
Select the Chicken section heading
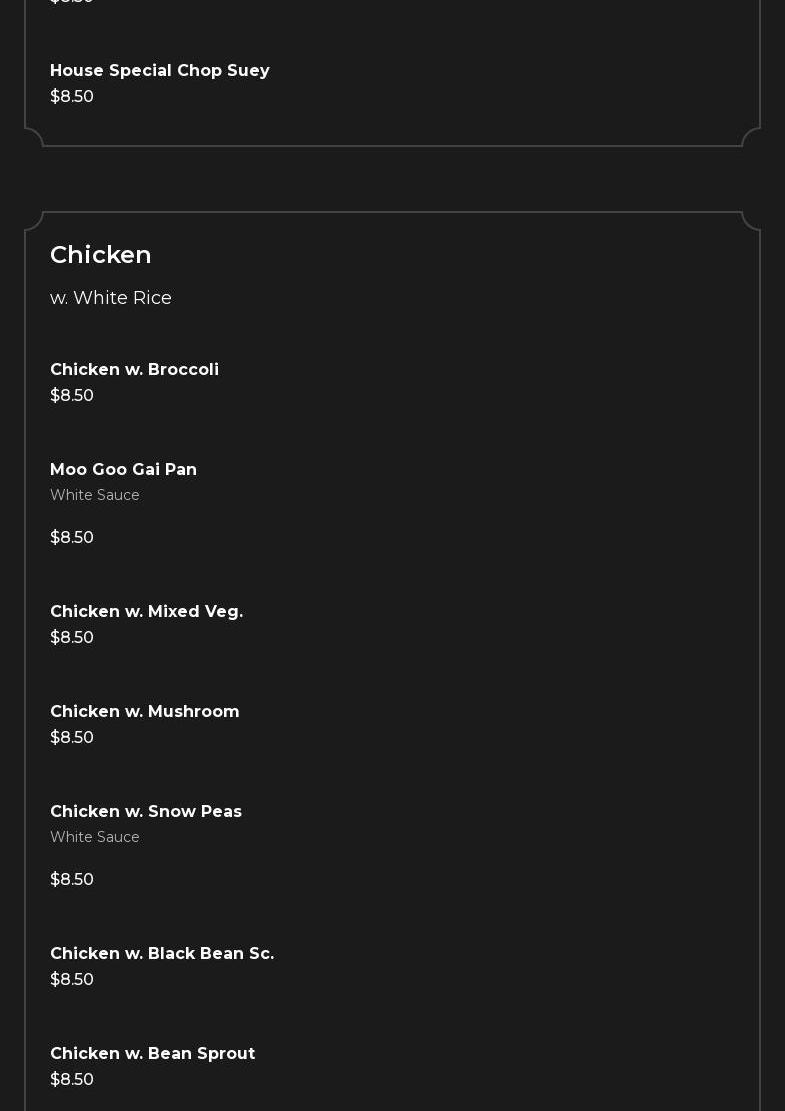point(101,255)
